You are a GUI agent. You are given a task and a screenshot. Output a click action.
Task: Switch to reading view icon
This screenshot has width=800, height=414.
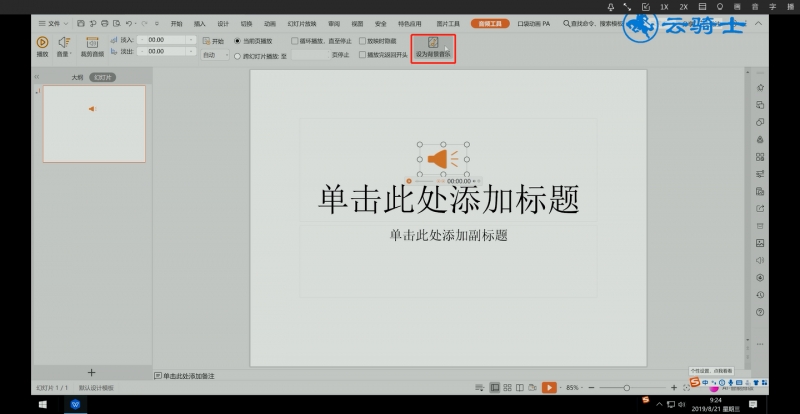pos(520,388)
